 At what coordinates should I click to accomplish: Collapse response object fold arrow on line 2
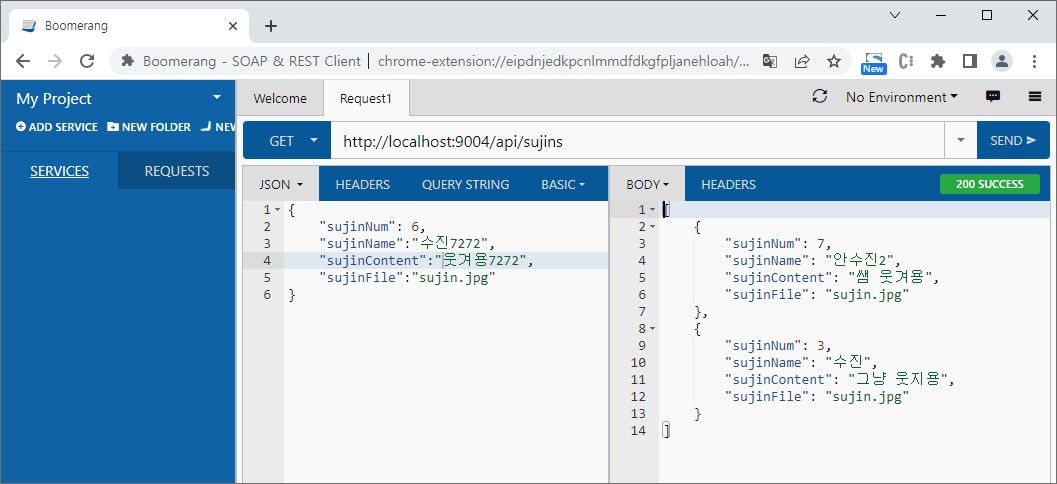(652, 226)
